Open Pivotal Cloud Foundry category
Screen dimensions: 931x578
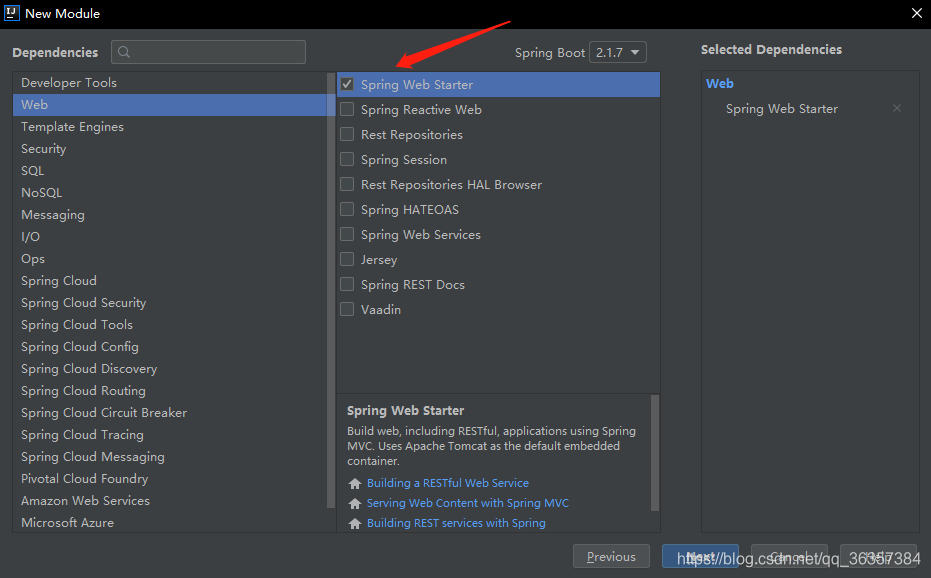click(x=170, y=478)
